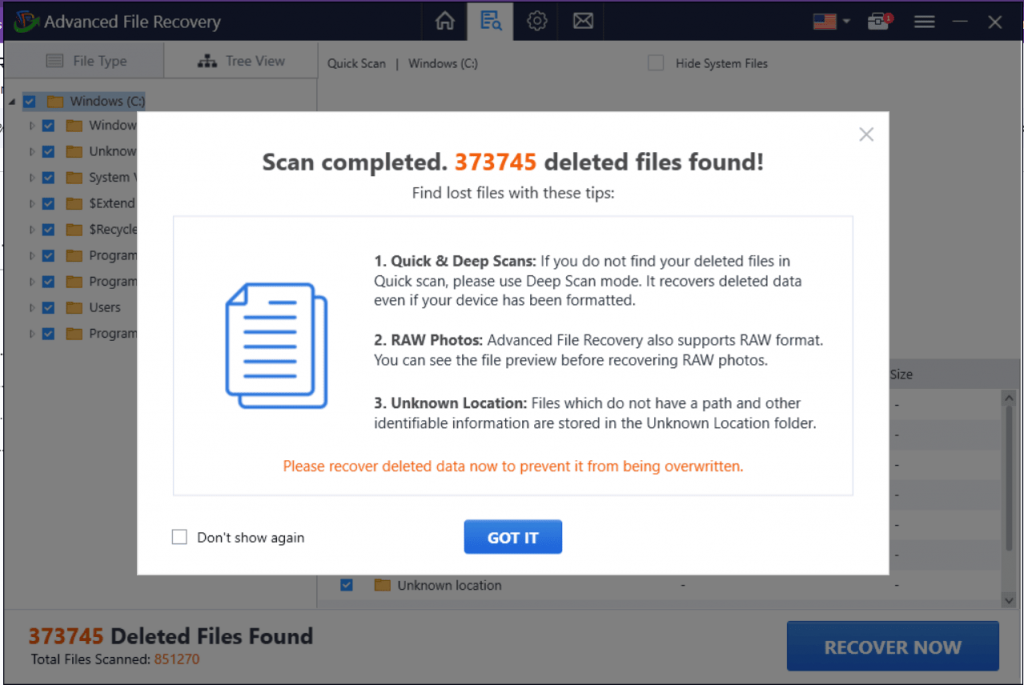Open the registration/license briefcase icon with notification badge
This screenshot has width=1024, height=685.
[x=878, y=20]
